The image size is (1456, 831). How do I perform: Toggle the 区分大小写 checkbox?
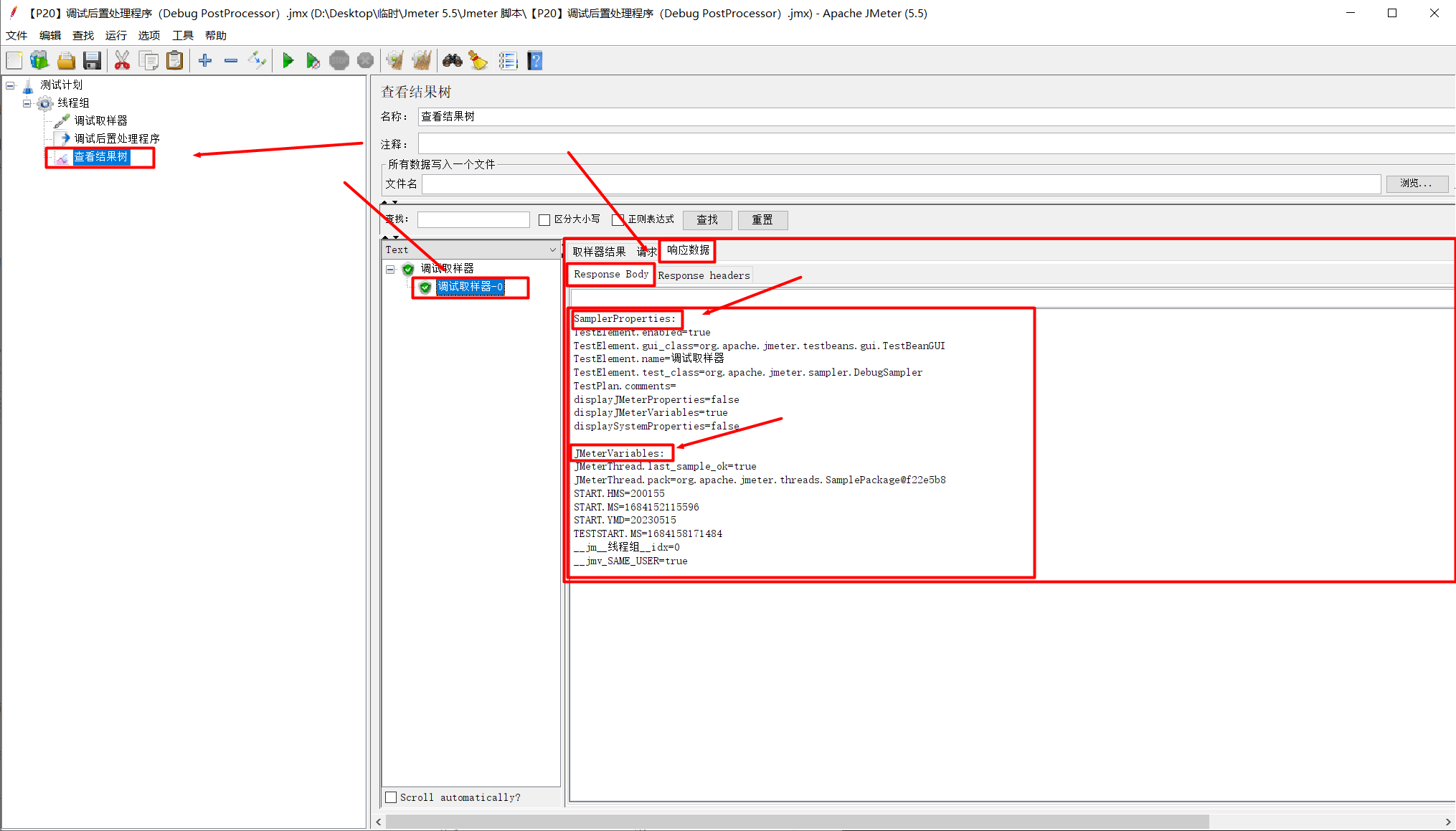point(544,219)
